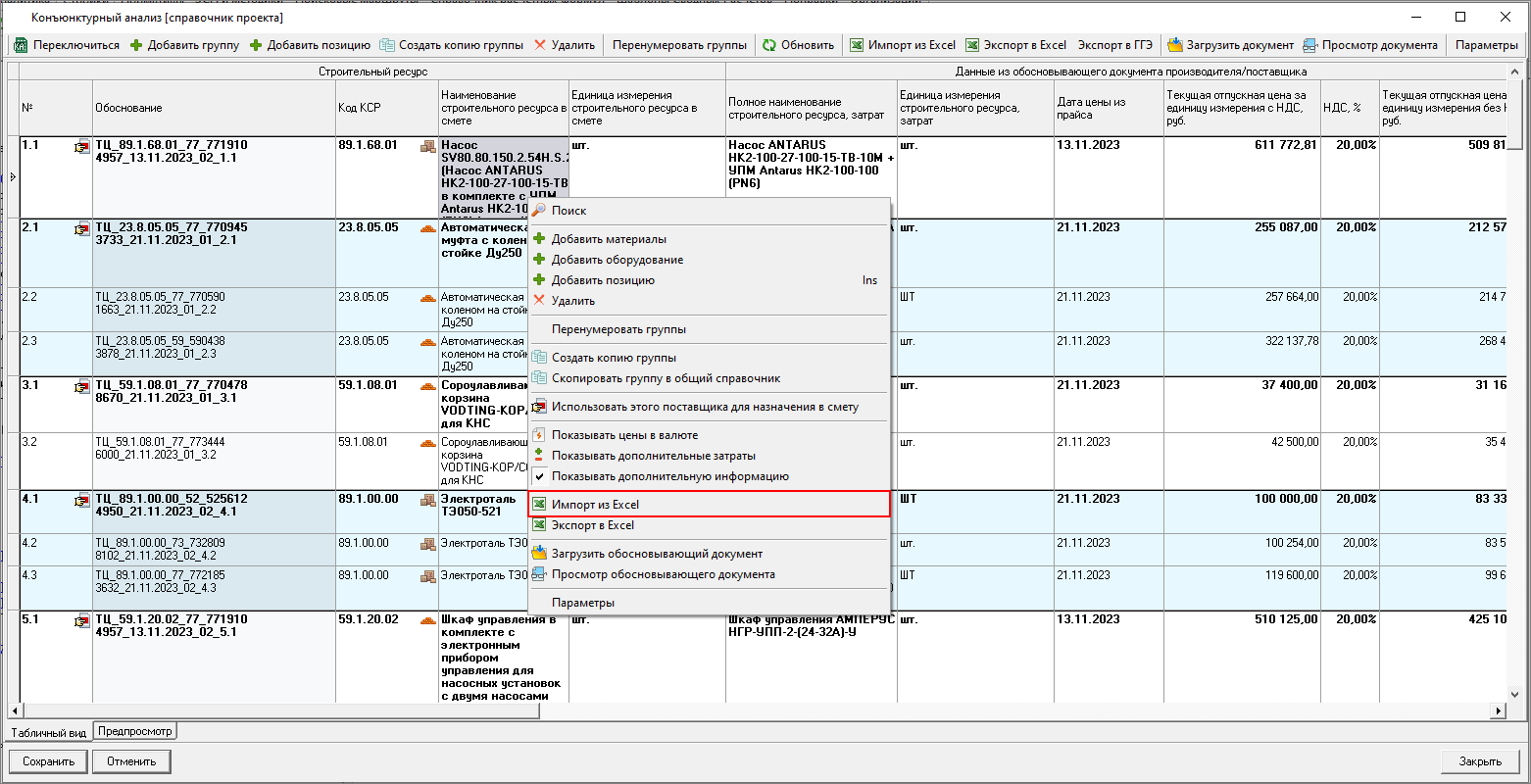This screenshot has height=784, width=1531.
Task: Click Загрузить документ folder icon in toolbar
Action: click(x=1174, y=45)
